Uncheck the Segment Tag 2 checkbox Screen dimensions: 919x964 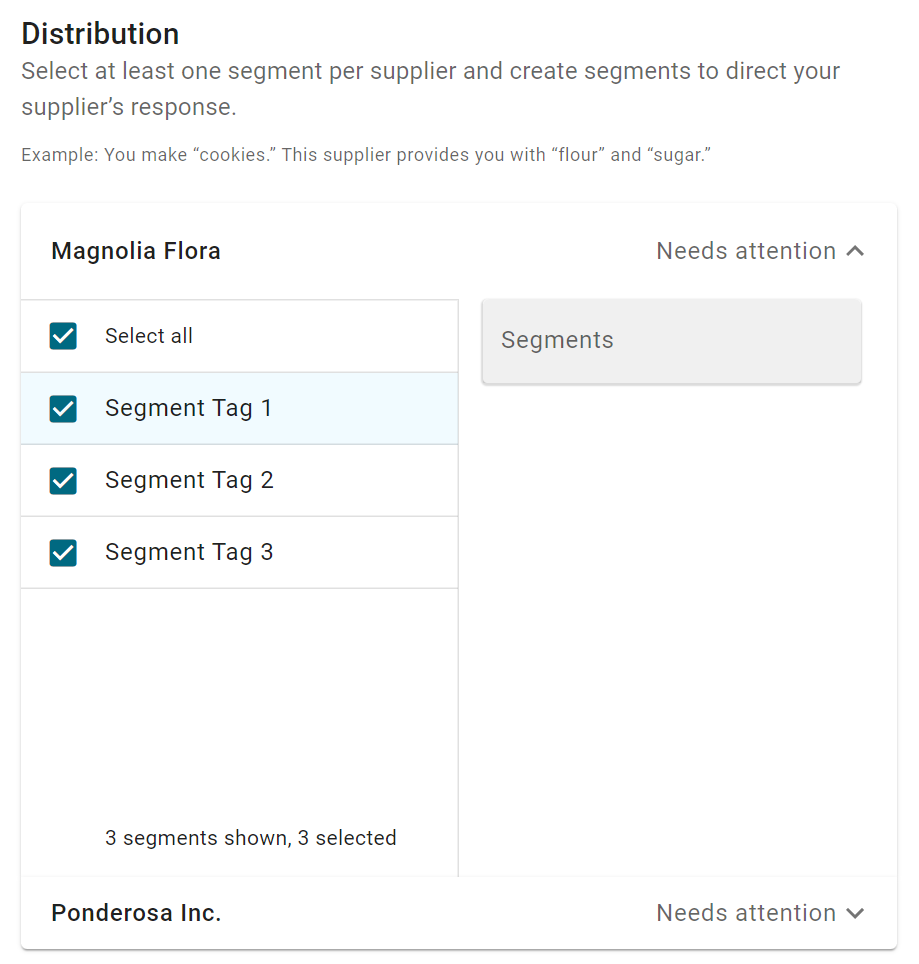pyautogui.click(x=63, y=480)
